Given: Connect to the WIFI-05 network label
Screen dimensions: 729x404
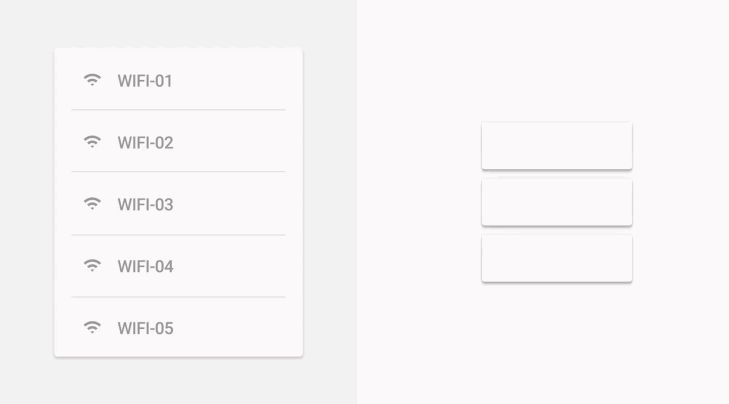Looking at the screenshot, I should coord(146,328).
